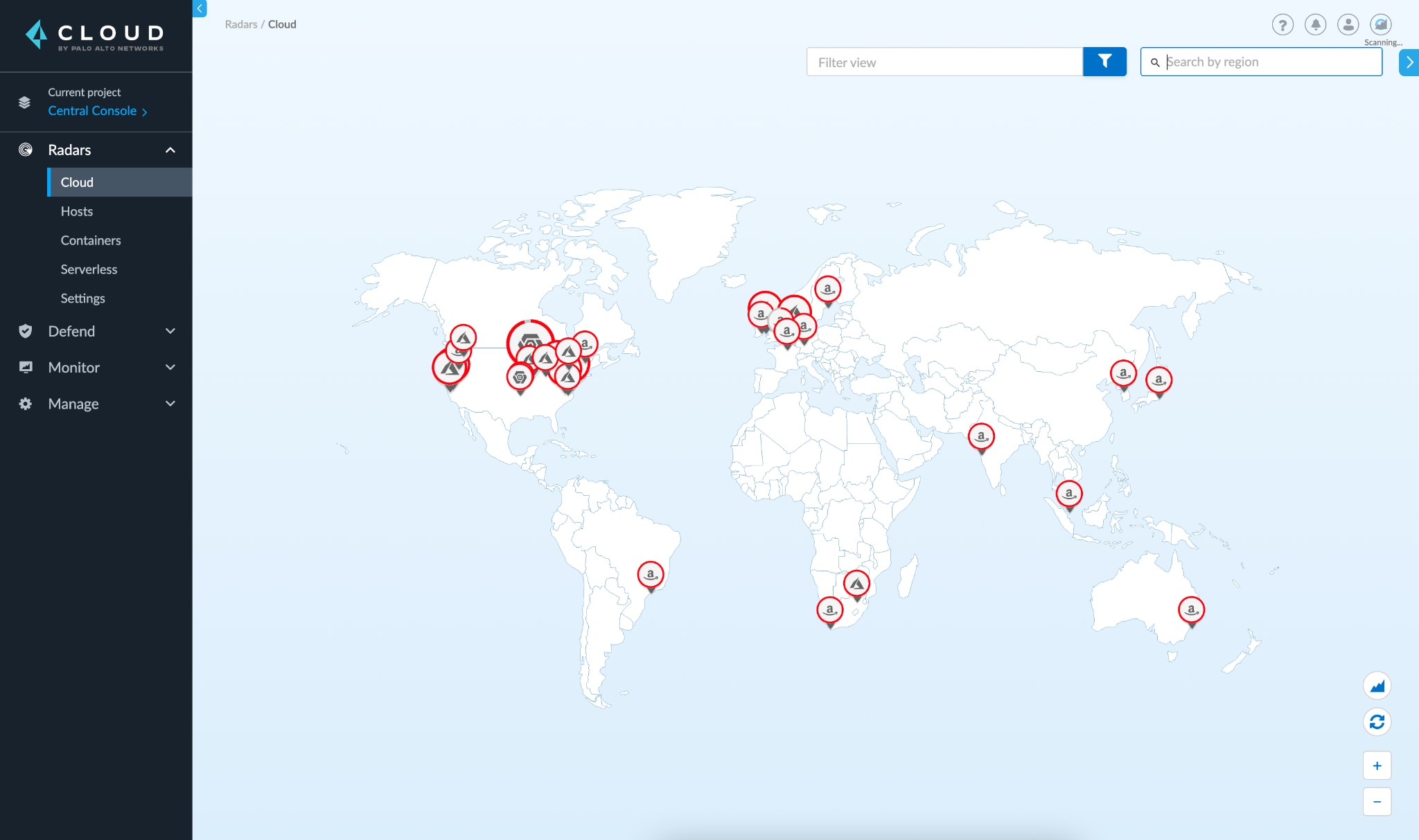1419x840 pixels.
Task: Select the AWS marker in Brazil
Action: (x=650, y=575)
